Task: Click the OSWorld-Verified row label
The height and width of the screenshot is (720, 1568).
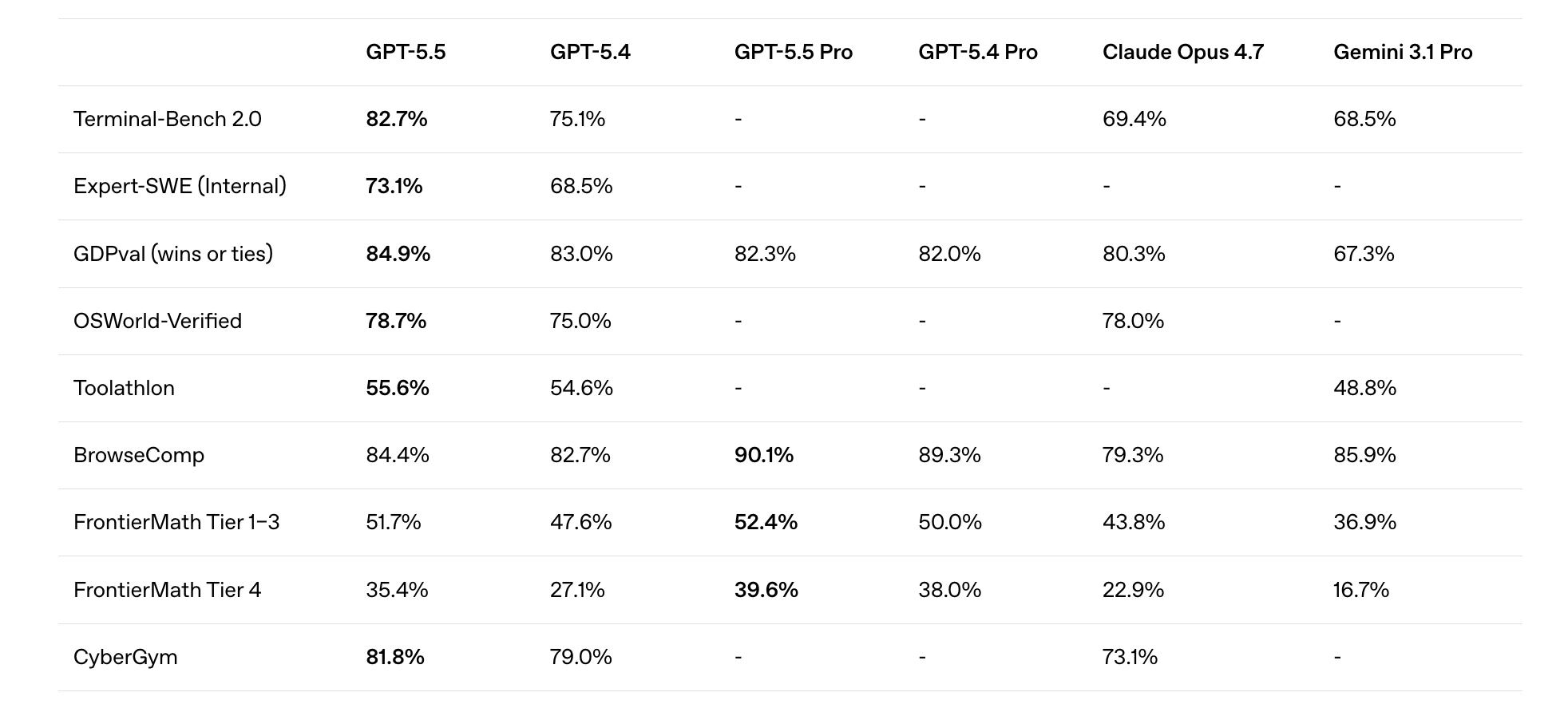Action: click(x=157, y=321)
